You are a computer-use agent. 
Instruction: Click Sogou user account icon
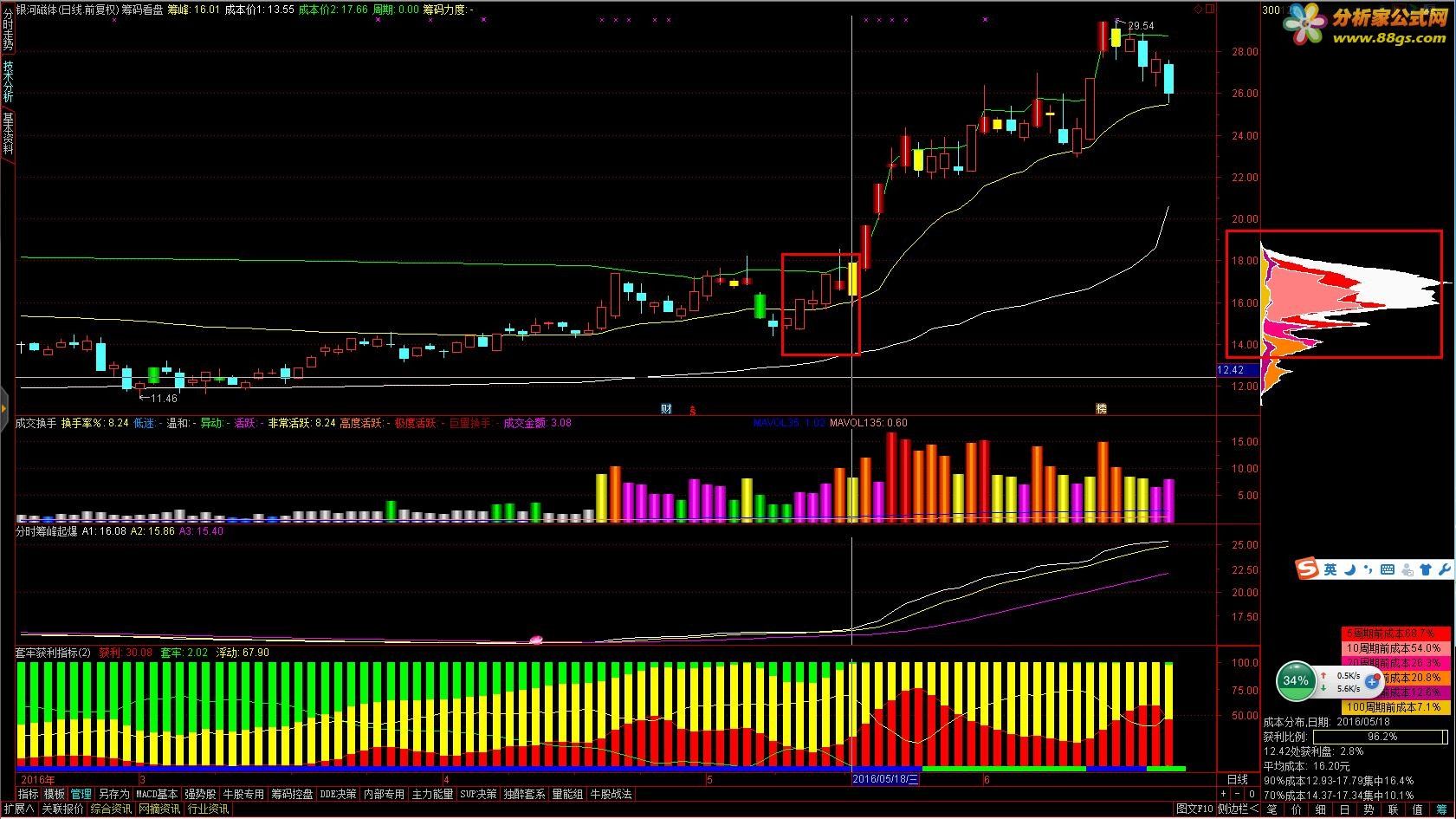1407,569
